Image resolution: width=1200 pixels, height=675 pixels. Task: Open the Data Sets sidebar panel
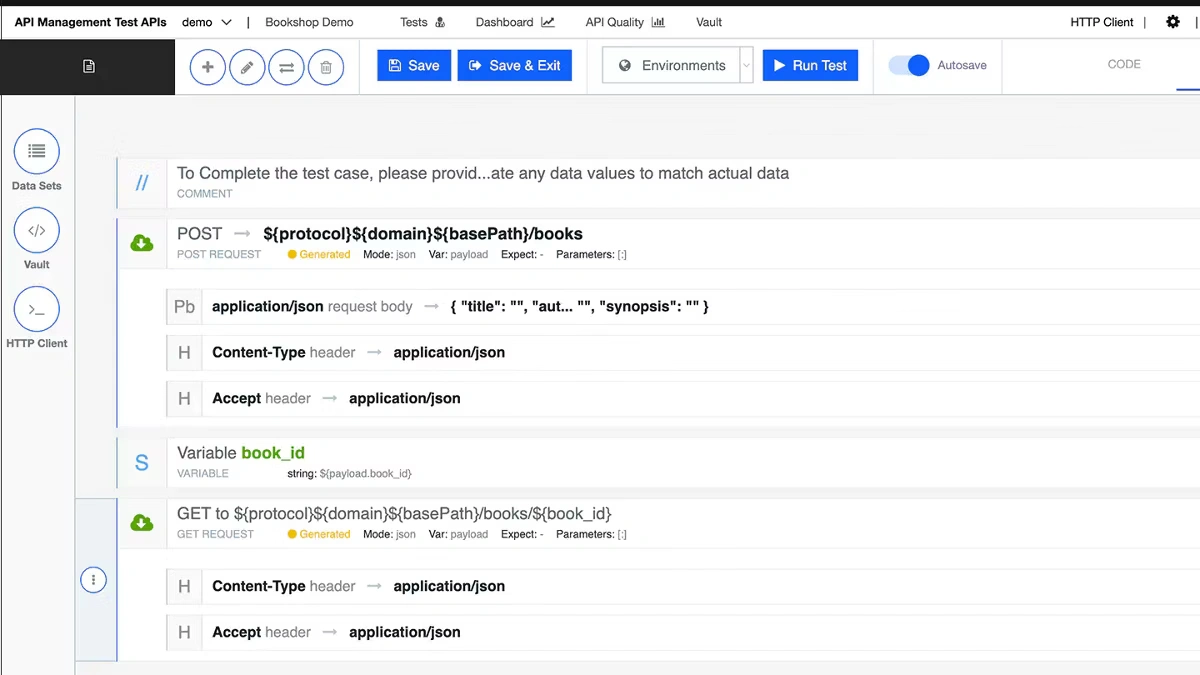37,152
